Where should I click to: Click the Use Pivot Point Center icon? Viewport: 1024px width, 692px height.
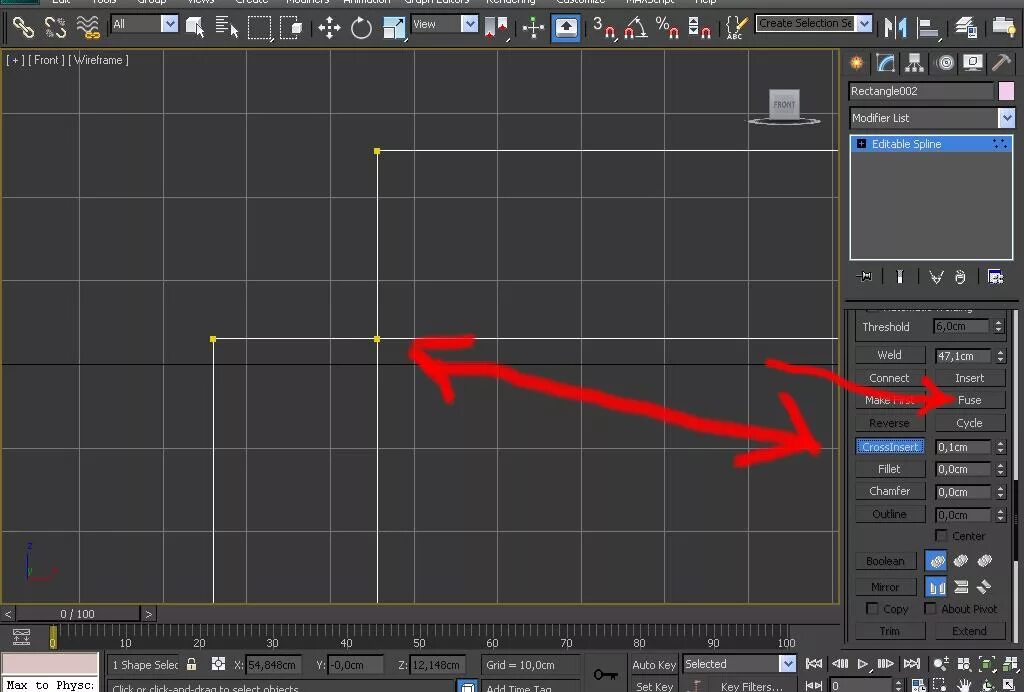[x=496, y=27]
